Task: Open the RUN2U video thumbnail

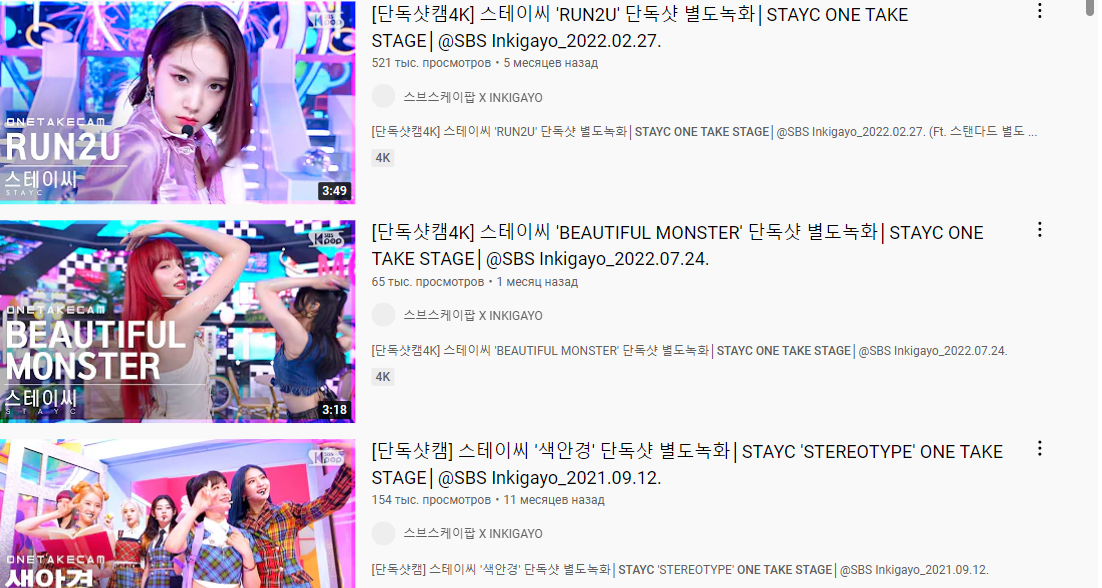Action: (x=177, y=103)
